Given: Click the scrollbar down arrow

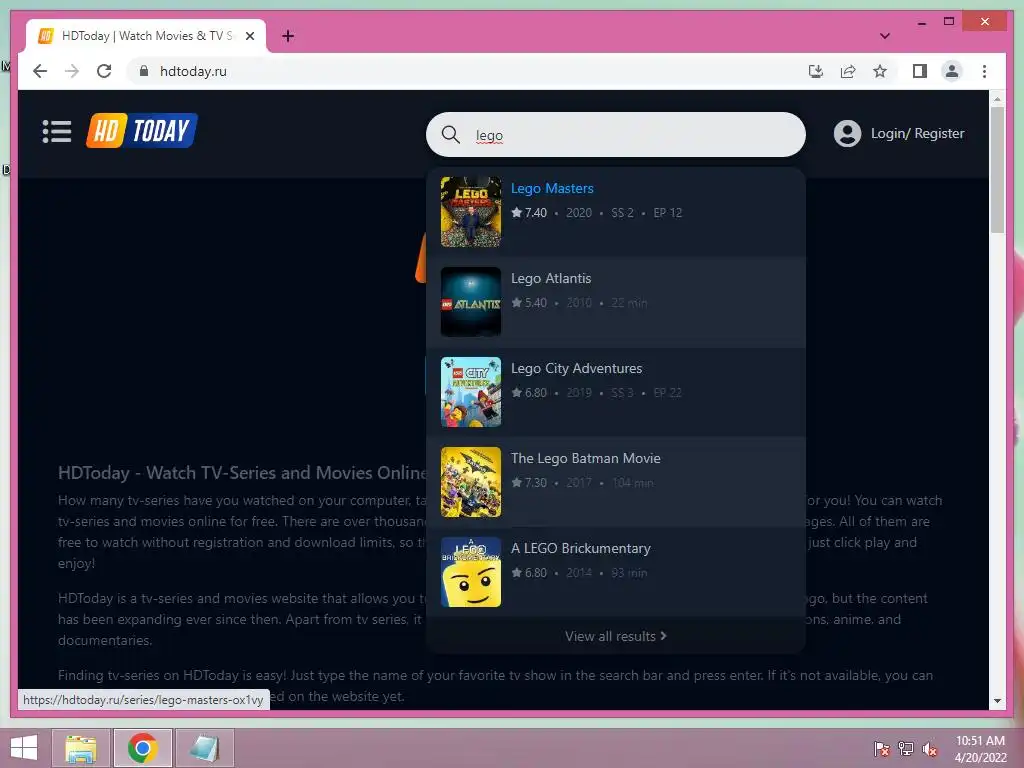Looking at the screenshot, I should coord(997,701).
